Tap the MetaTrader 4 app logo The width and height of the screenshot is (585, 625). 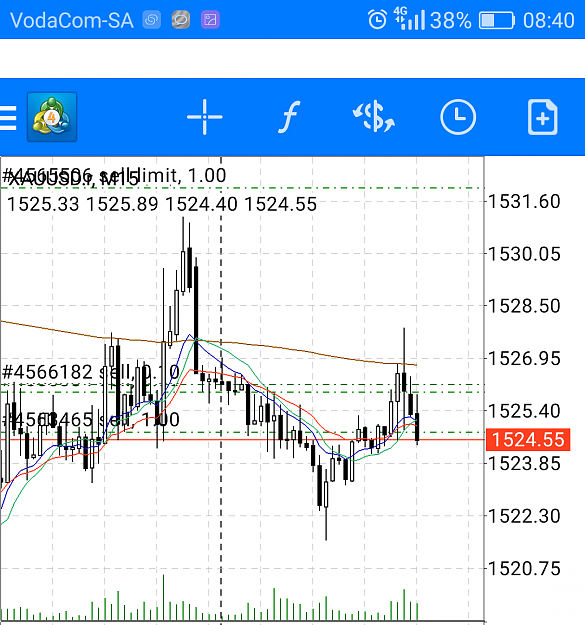(x=52, y=117)
